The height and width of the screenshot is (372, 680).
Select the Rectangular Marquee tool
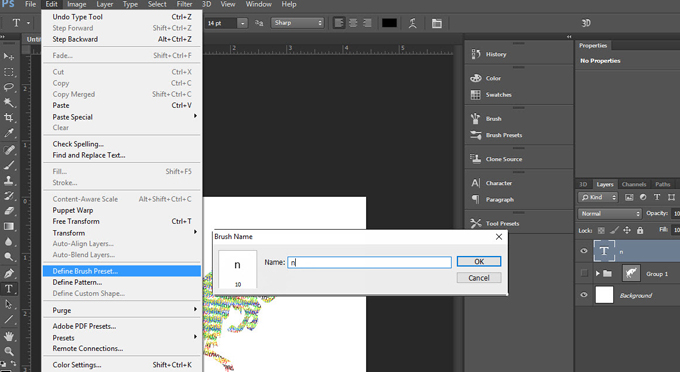(9, 72)
